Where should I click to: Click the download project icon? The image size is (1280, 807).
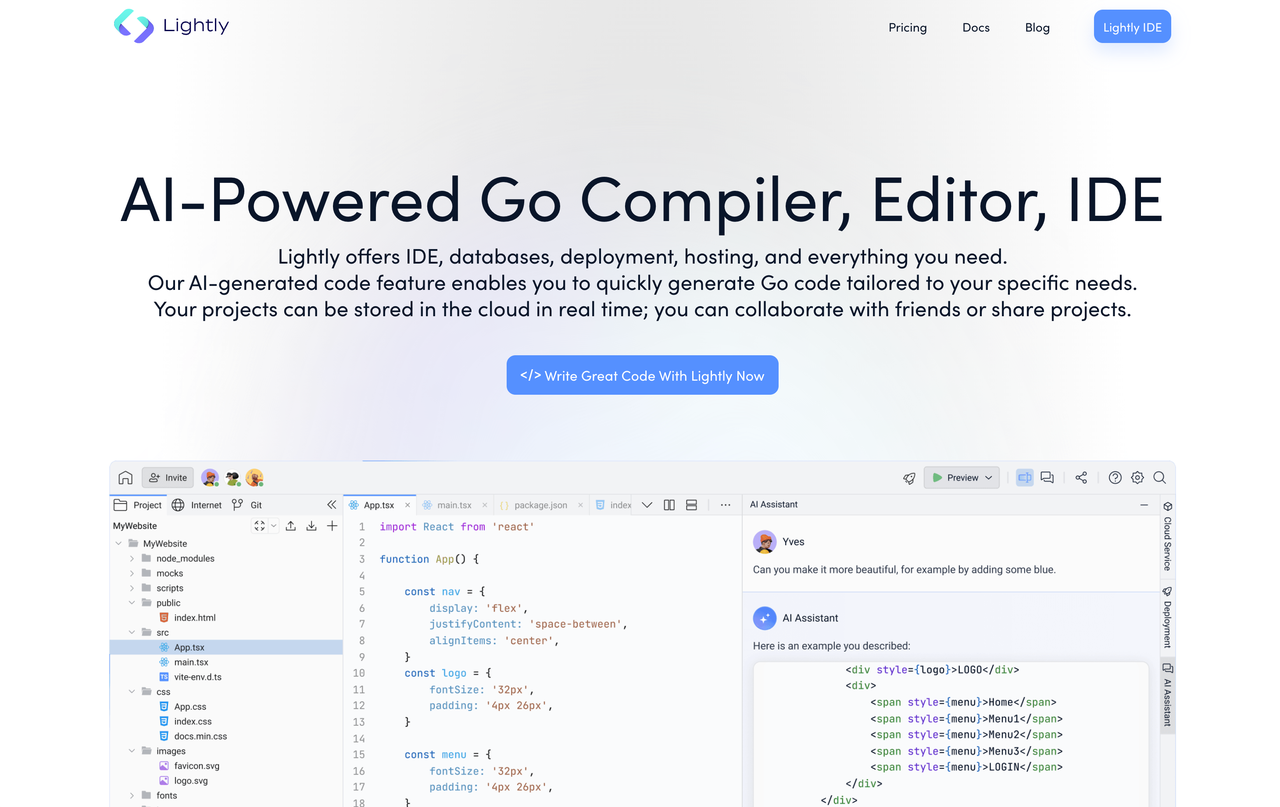311,526
